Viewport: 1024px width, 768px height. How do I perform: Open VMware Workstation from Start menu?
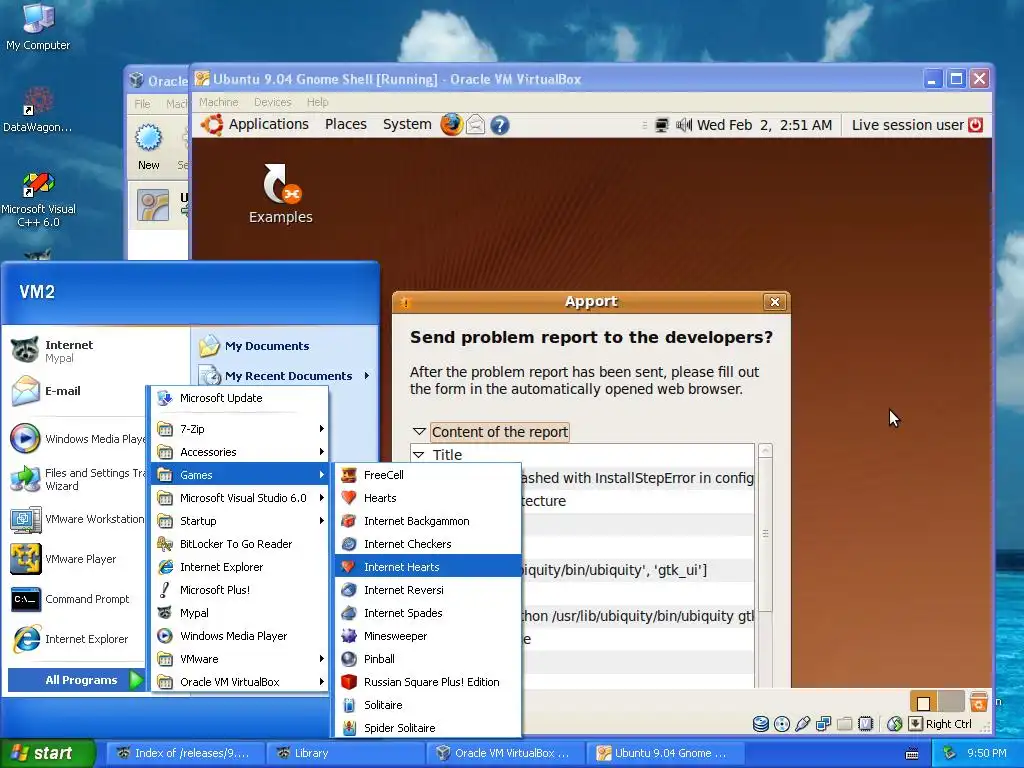coord(76,519)
